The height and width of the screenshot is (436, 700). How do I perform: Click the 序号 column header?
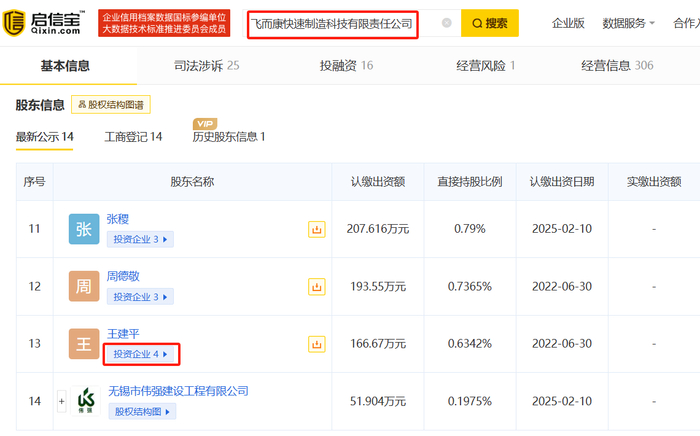(x=34, y=182)
